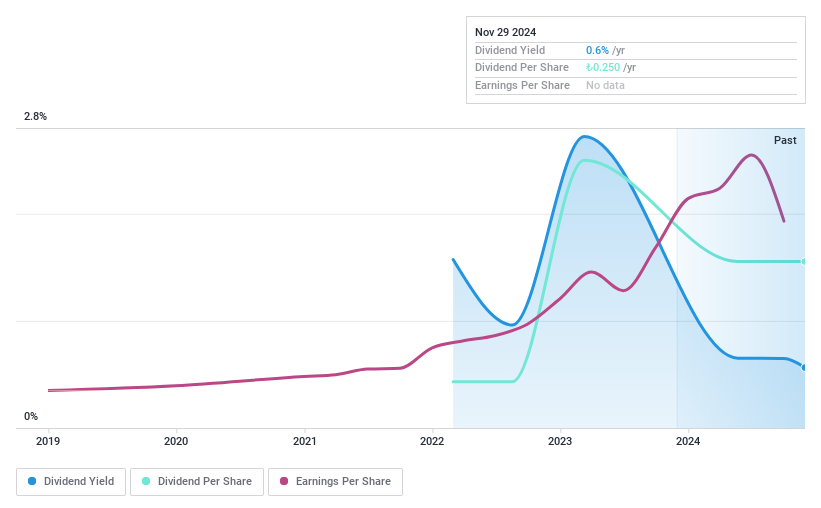Click the Nov 29 2024 tooltip date

coord(507,32)
